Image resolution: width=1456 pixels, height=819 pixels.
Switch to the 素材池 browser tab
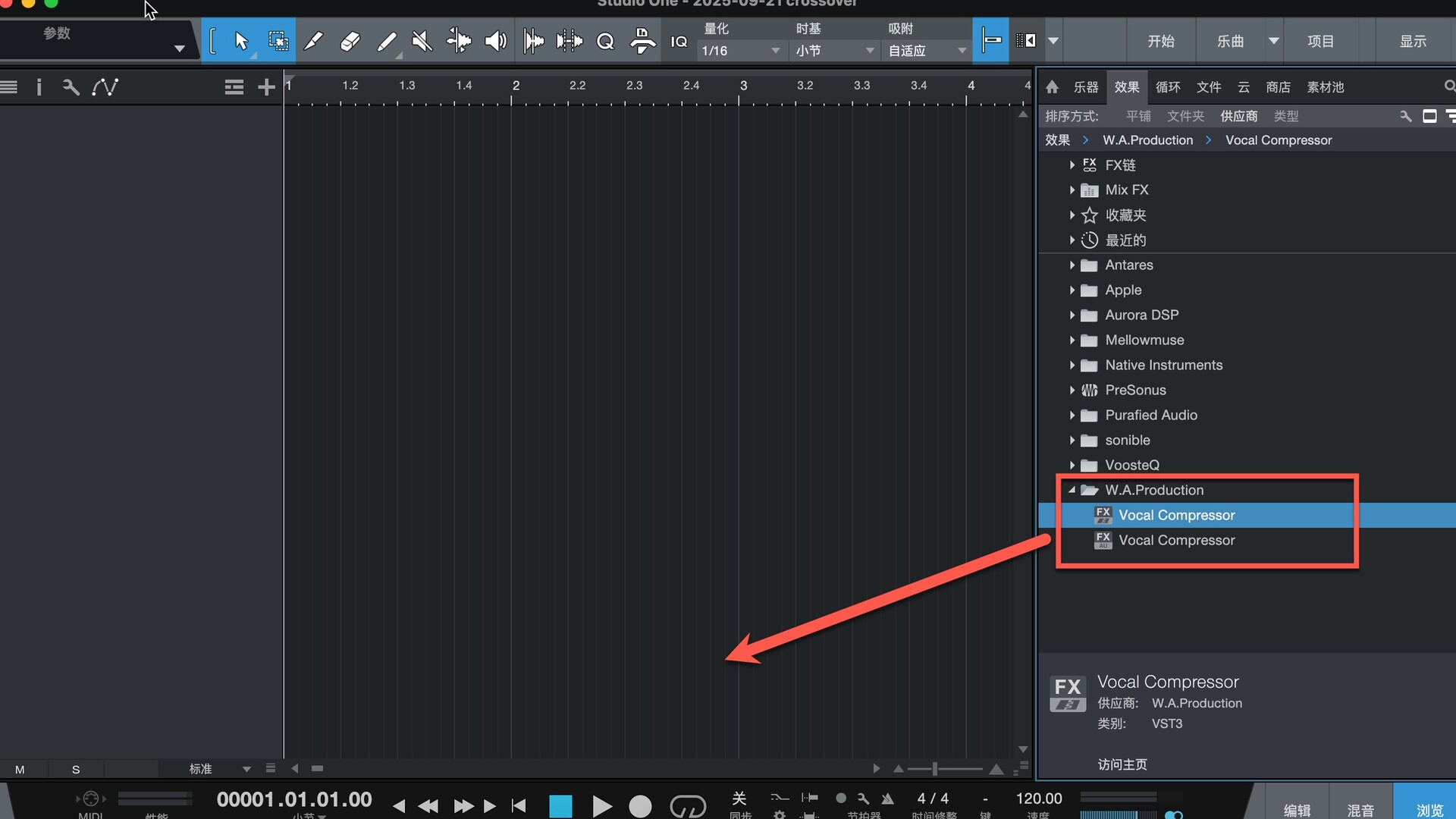click(1326, 87)
